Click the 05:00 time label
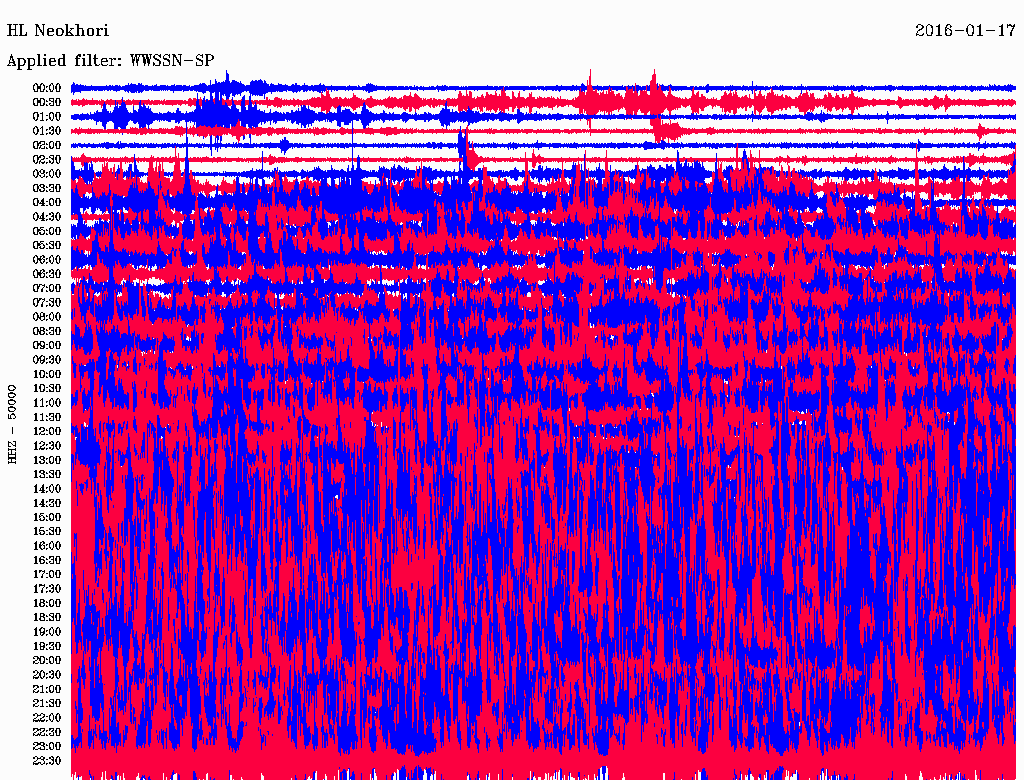The image size is (1024, 780). pos(47,231)
